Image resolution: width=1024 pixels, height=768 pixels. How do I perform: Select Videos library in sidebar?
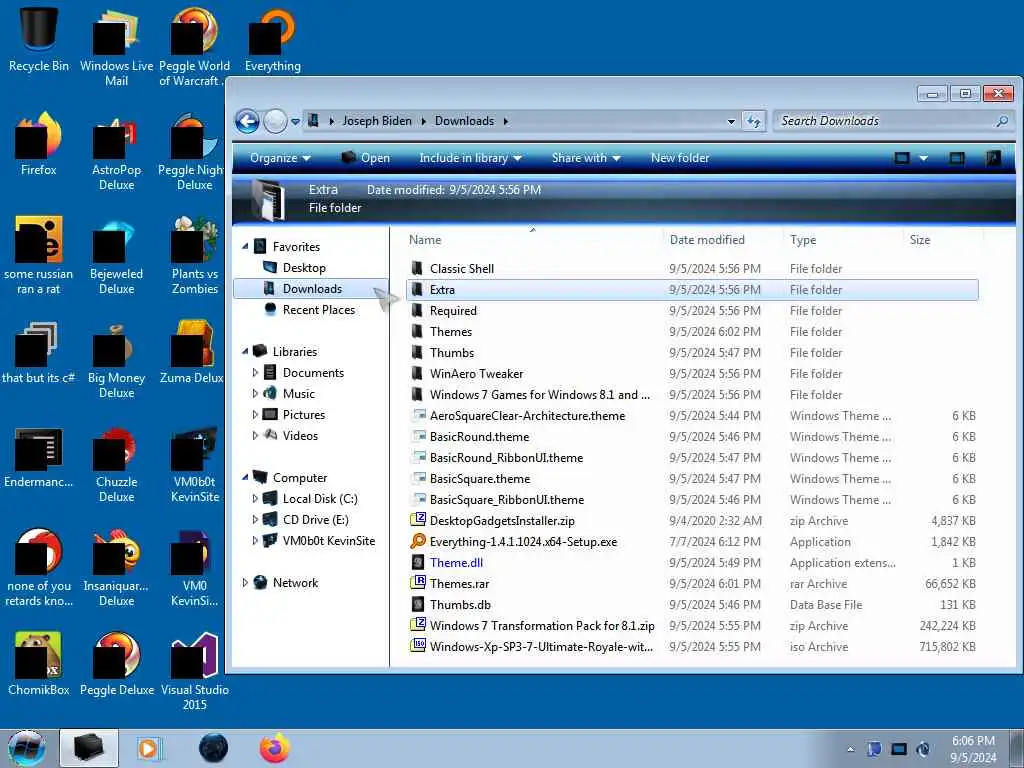pos(300,436)
